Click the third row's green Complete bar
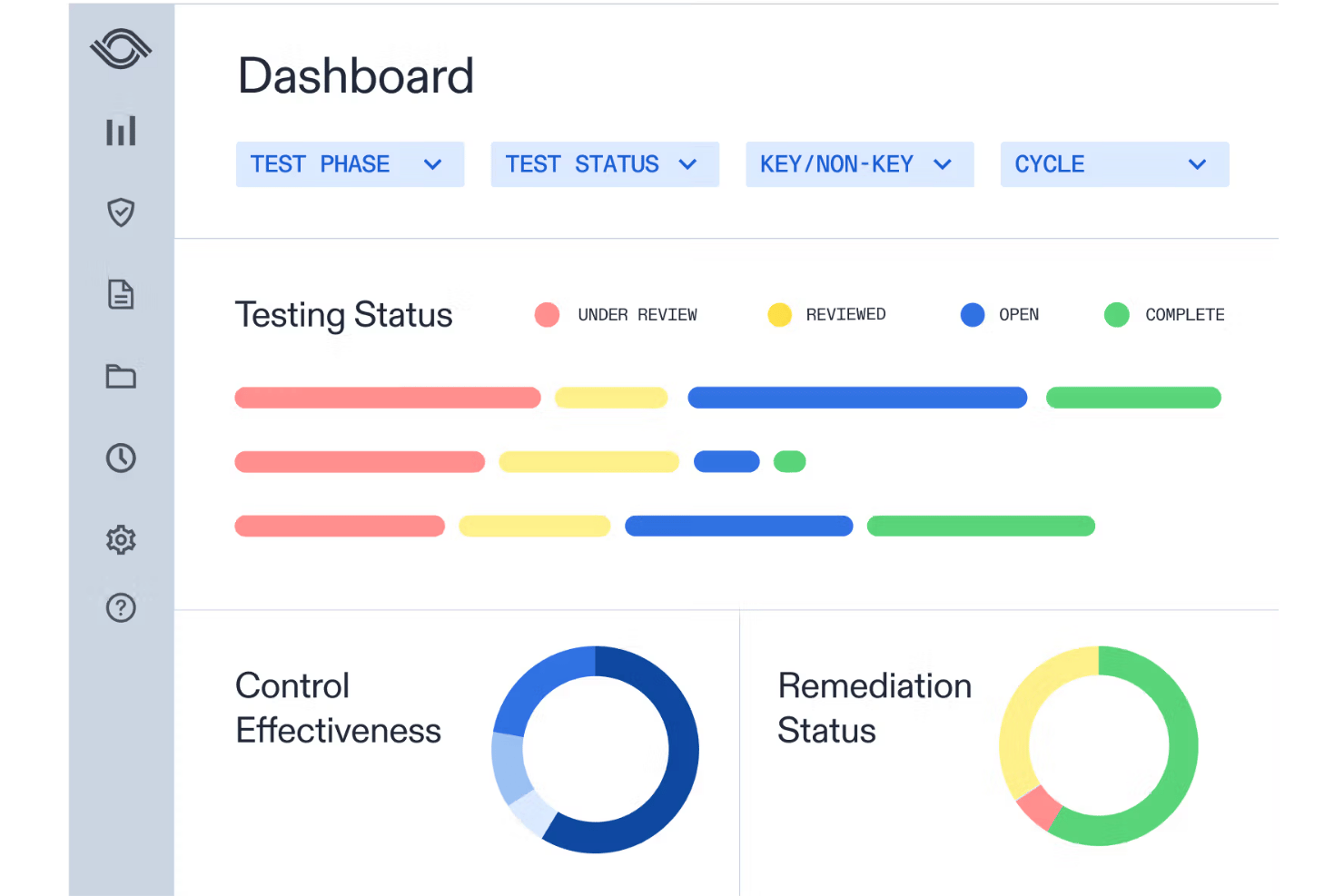This screenshot has height=896, width=1344. [981, 527]
